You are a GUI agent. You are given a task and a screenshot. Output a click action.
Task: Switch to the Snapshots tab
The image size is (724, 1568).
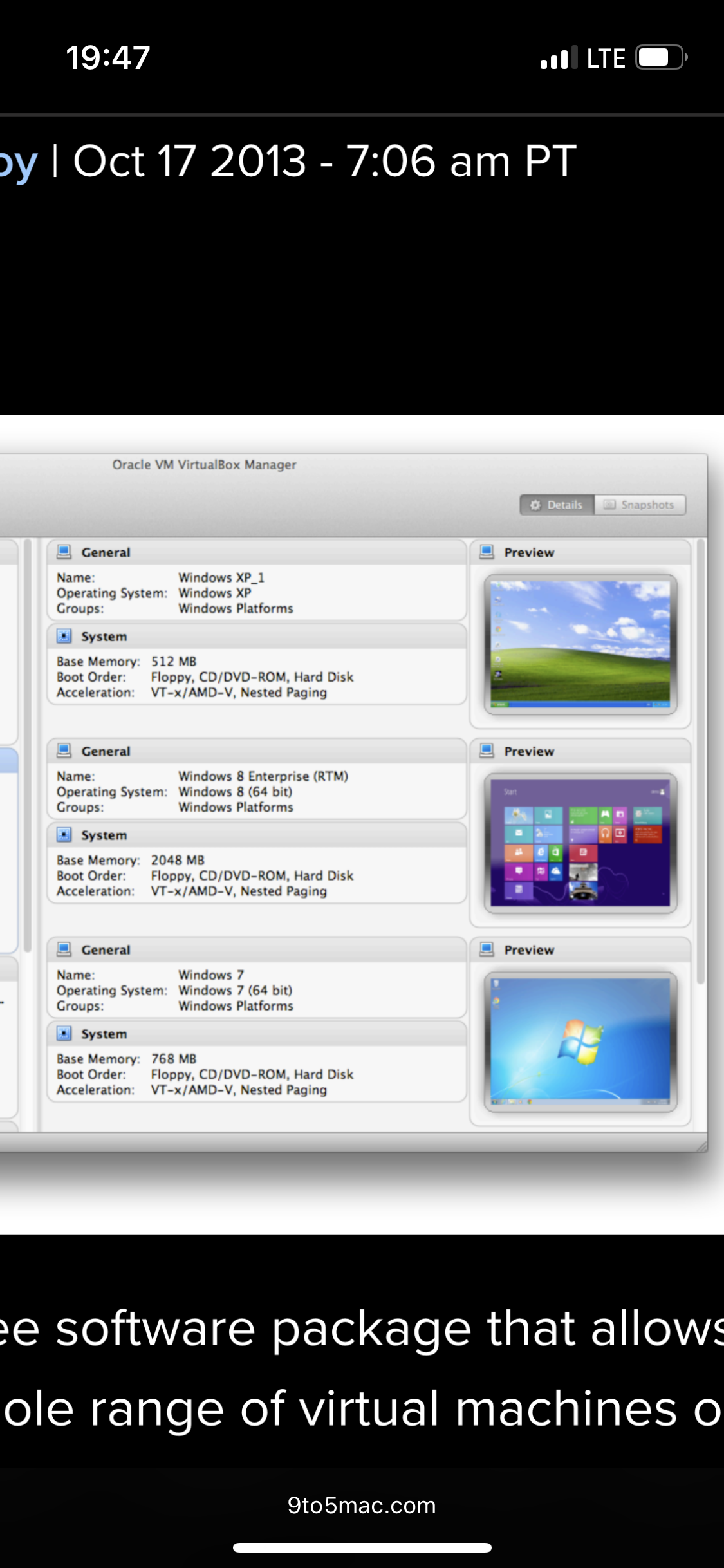(640, 505)
